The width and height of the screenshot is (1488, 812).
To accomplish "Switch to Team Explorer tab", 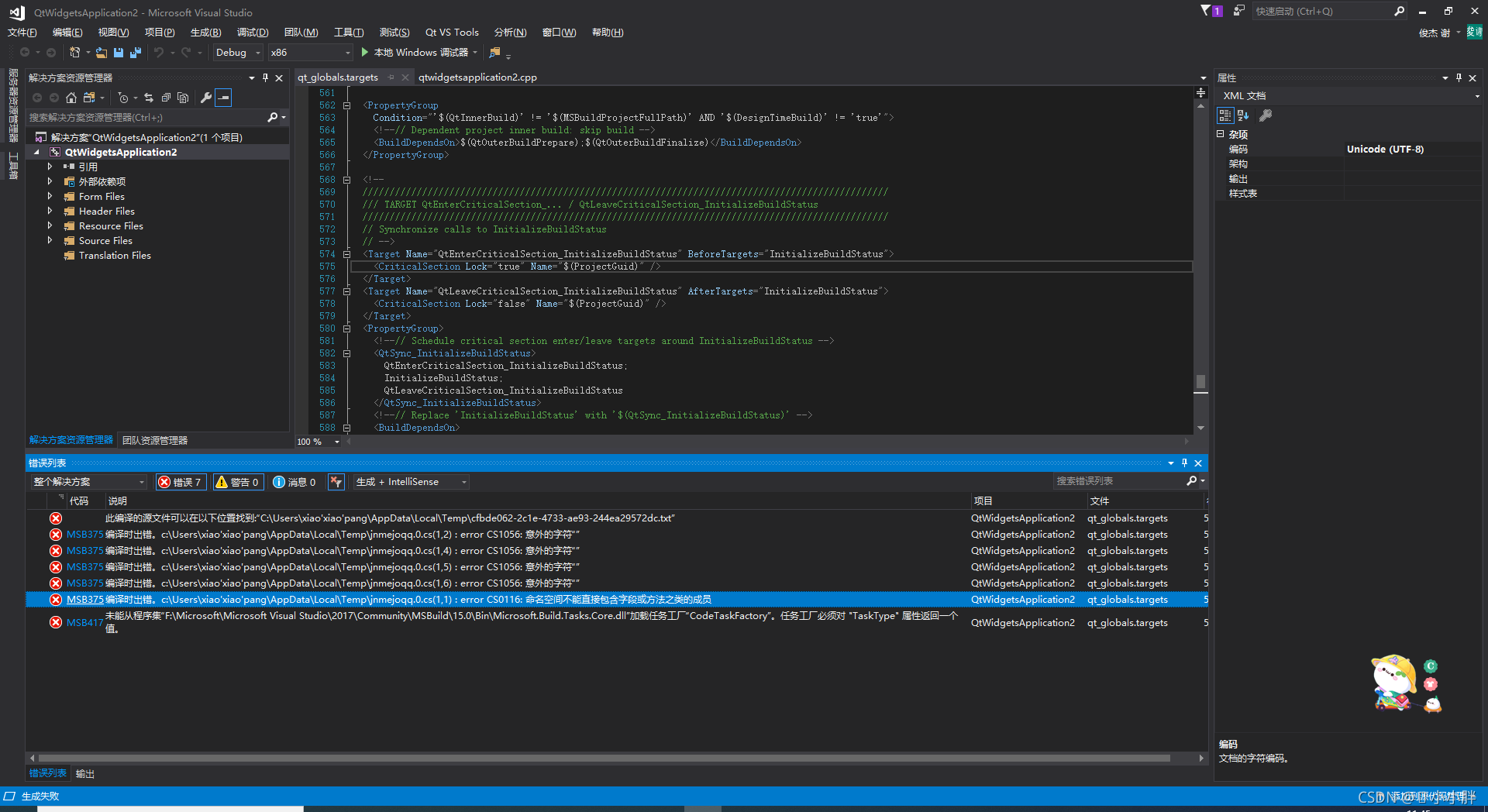I will 155,440.
